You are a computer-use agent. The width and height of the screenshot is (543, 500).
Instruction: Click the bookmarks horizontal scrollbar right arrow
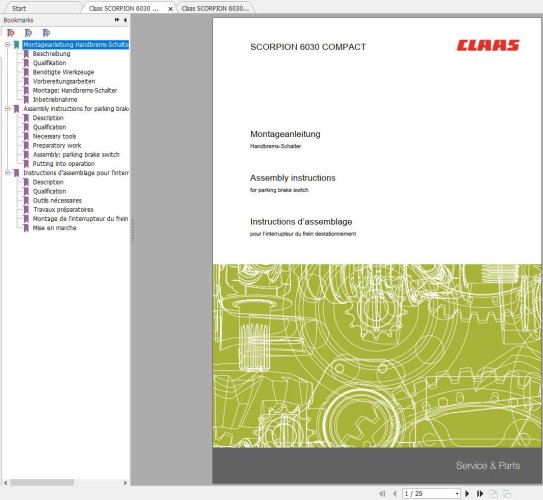tap(125, 483)
